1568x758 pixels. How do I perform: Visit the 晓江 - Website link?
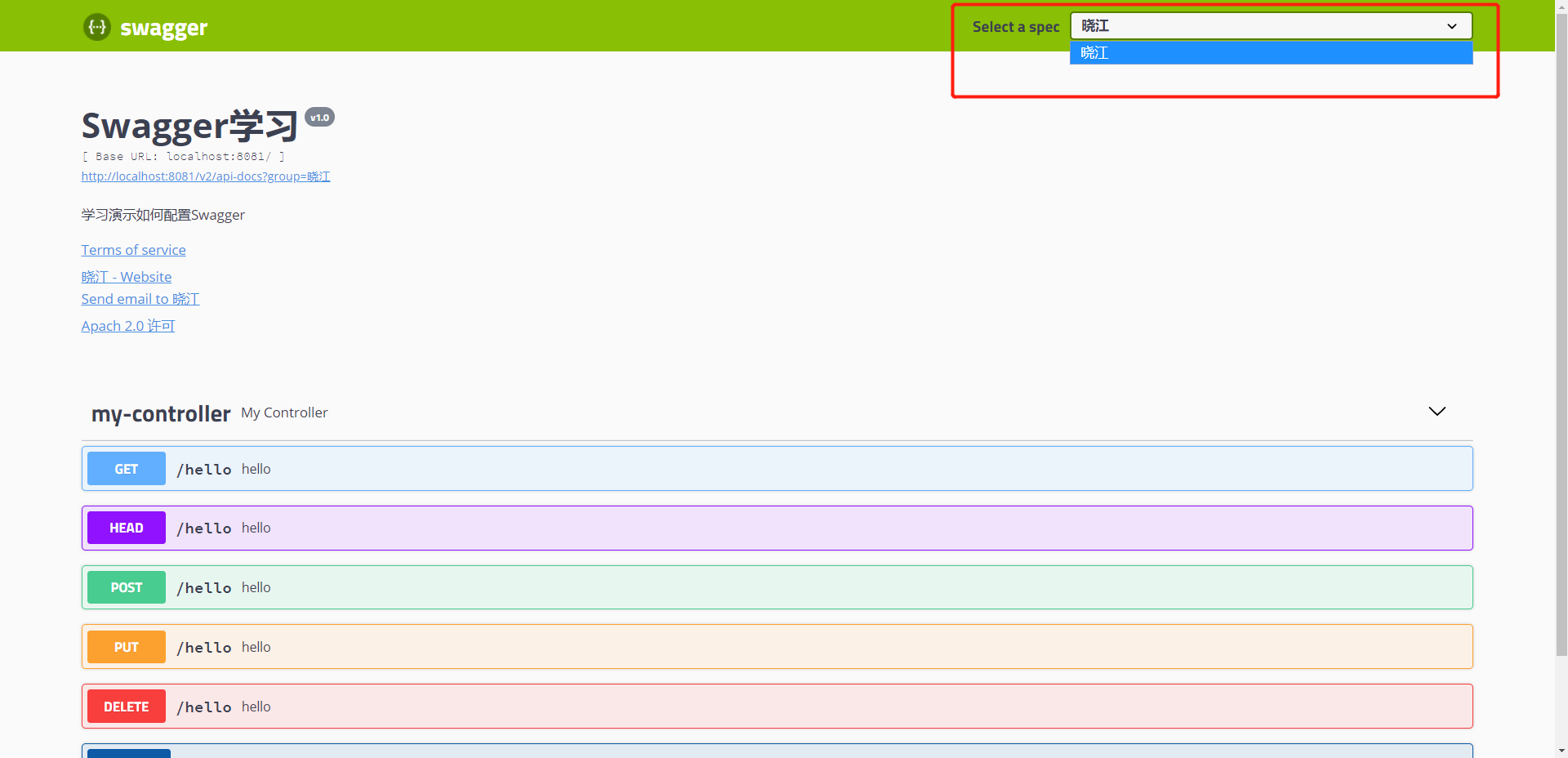click(x=127, y=277)
